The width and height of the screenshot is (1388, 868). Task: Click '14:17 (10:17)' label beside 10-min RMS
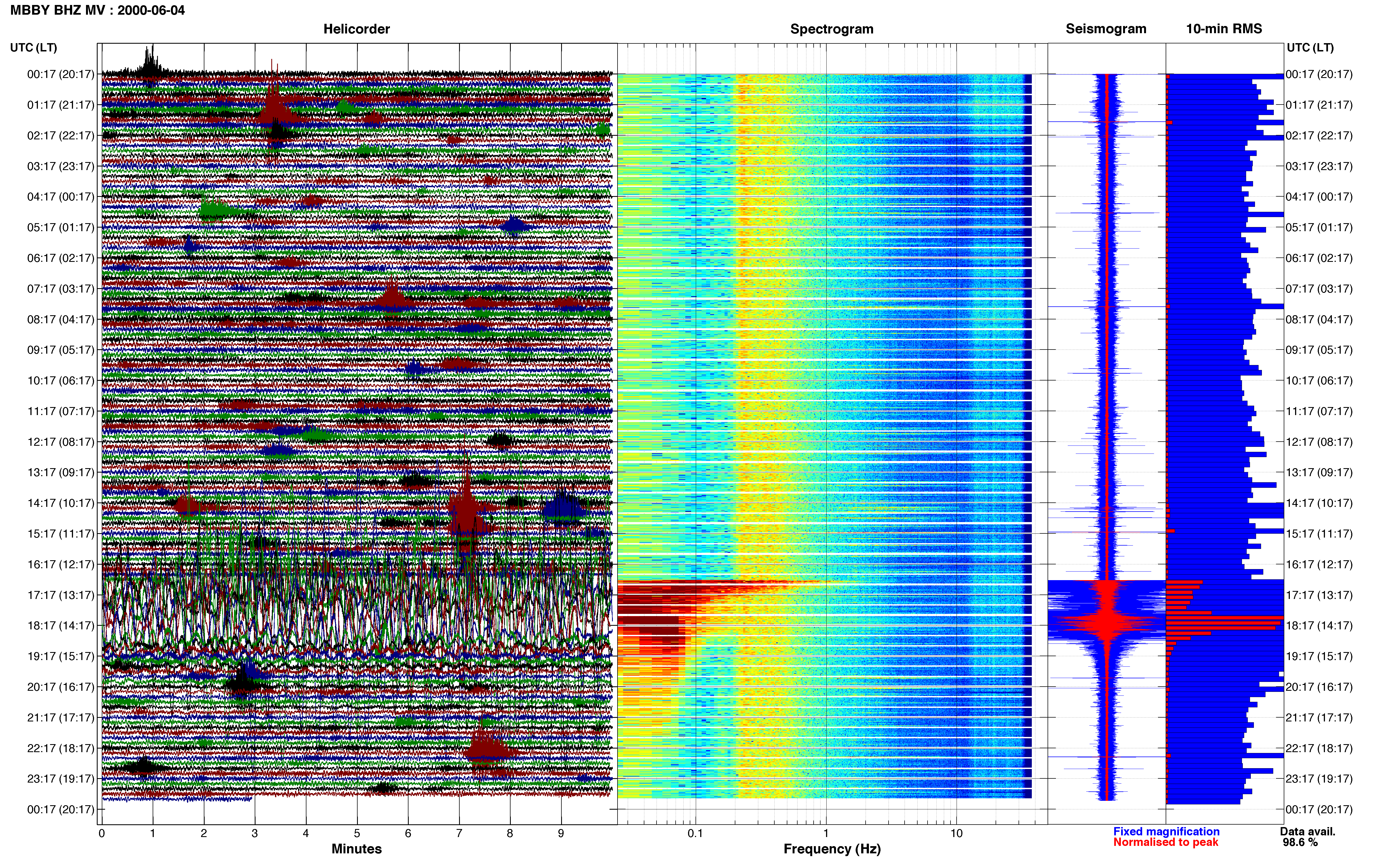(1319, 504)
